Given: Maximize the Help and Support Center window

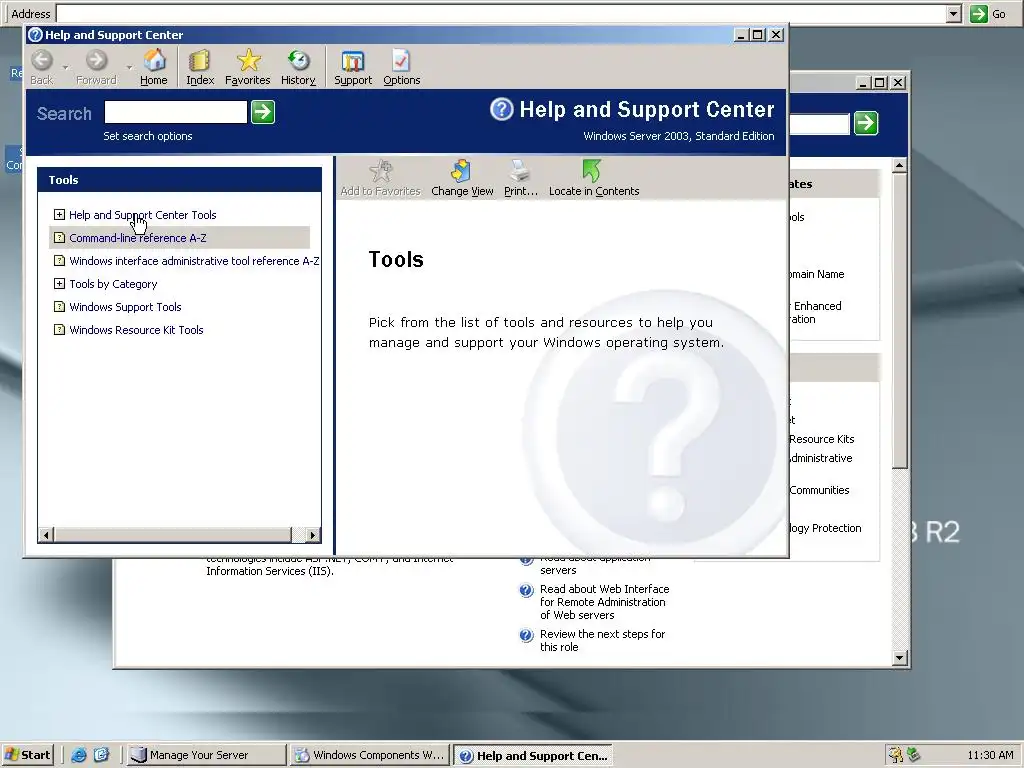Looking at the screenshot, I should point(758,35).
